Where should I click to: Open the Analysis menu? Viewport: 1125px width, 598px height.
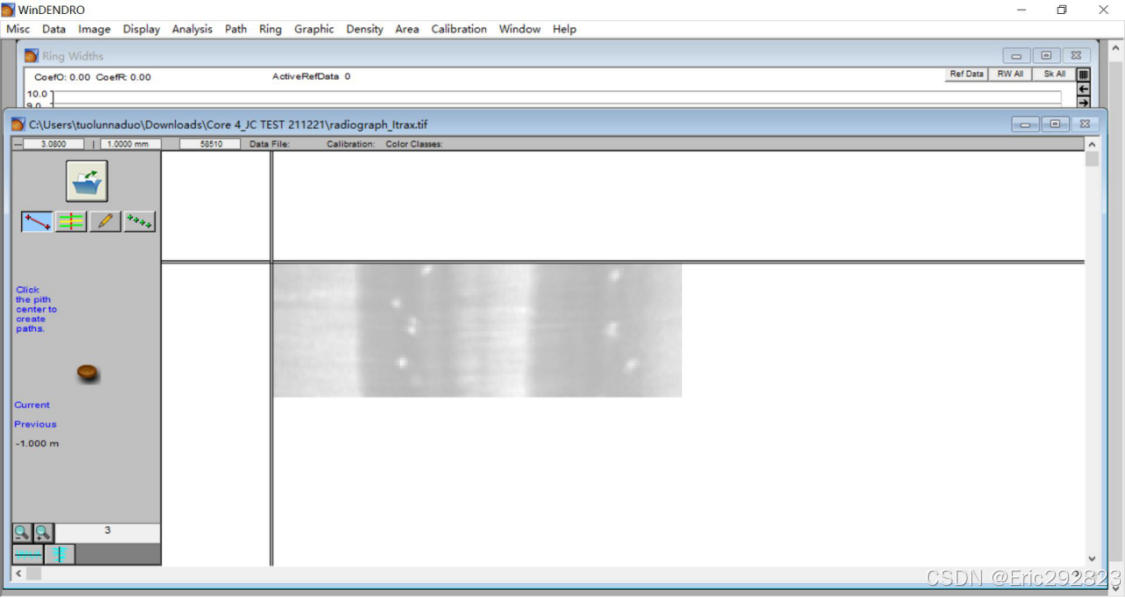(x=192, y=29)
